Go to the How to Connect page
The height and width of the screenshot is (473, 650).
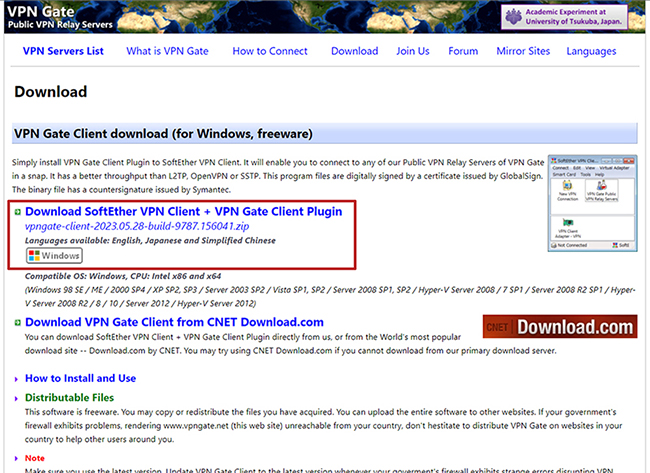point(270,51)
